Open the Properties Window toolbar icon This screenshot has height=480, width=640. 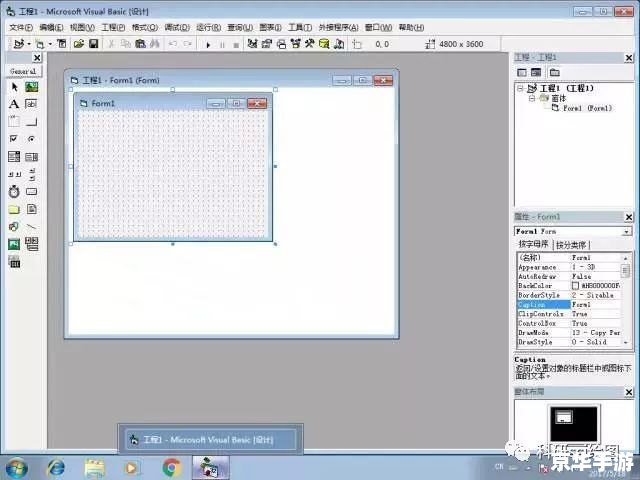[267, 43]
